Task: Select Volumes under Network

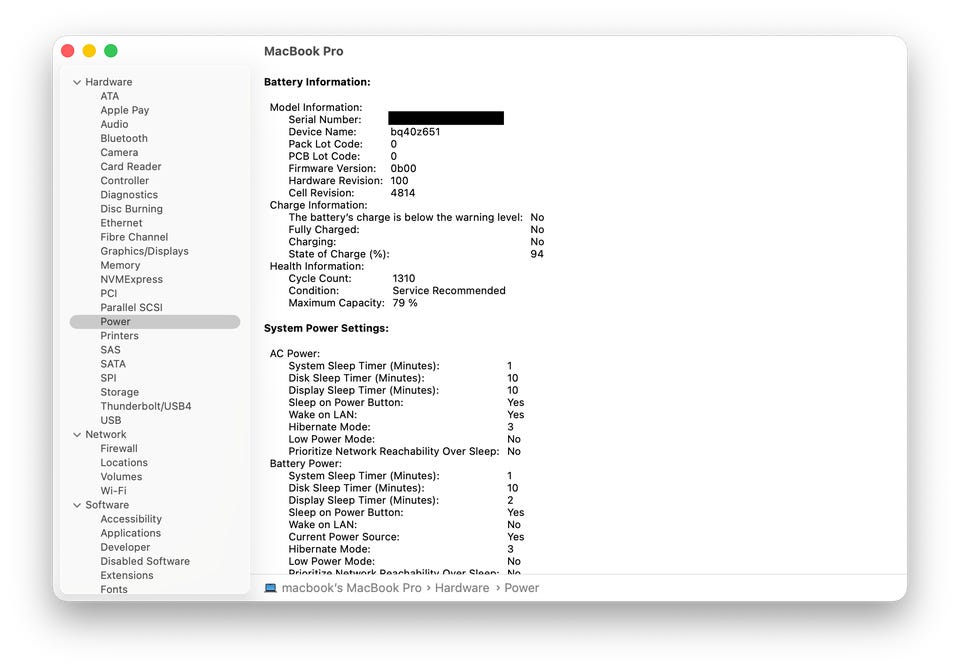Action: 121,476
